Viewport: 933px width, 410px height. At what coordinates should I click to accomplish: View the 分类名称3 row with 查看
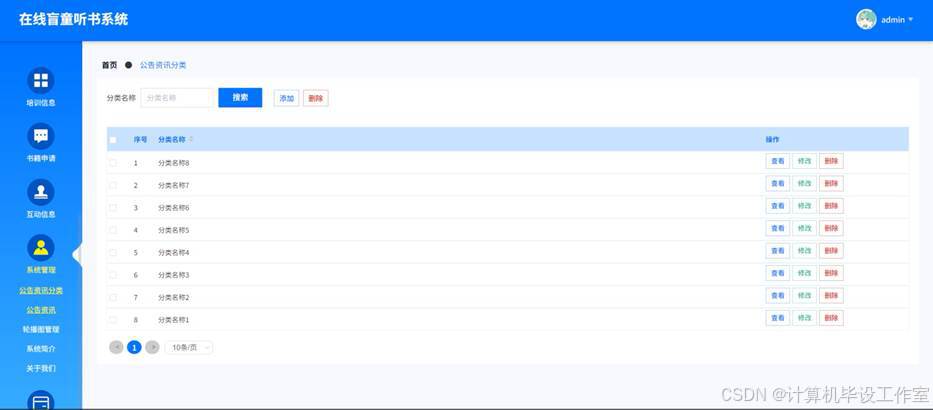pyautogui.click(x=778, y=273)
